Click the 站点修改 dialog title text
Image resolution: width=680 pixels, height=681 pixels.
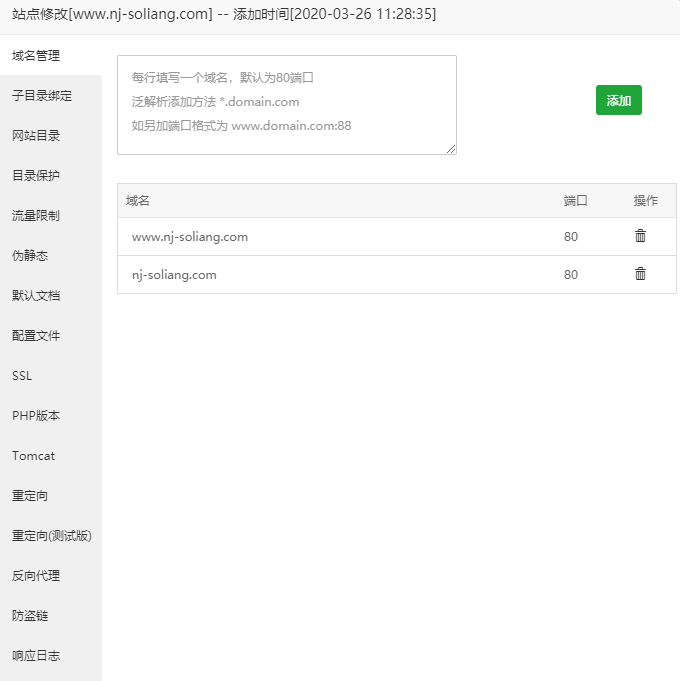tap(224, 14)
